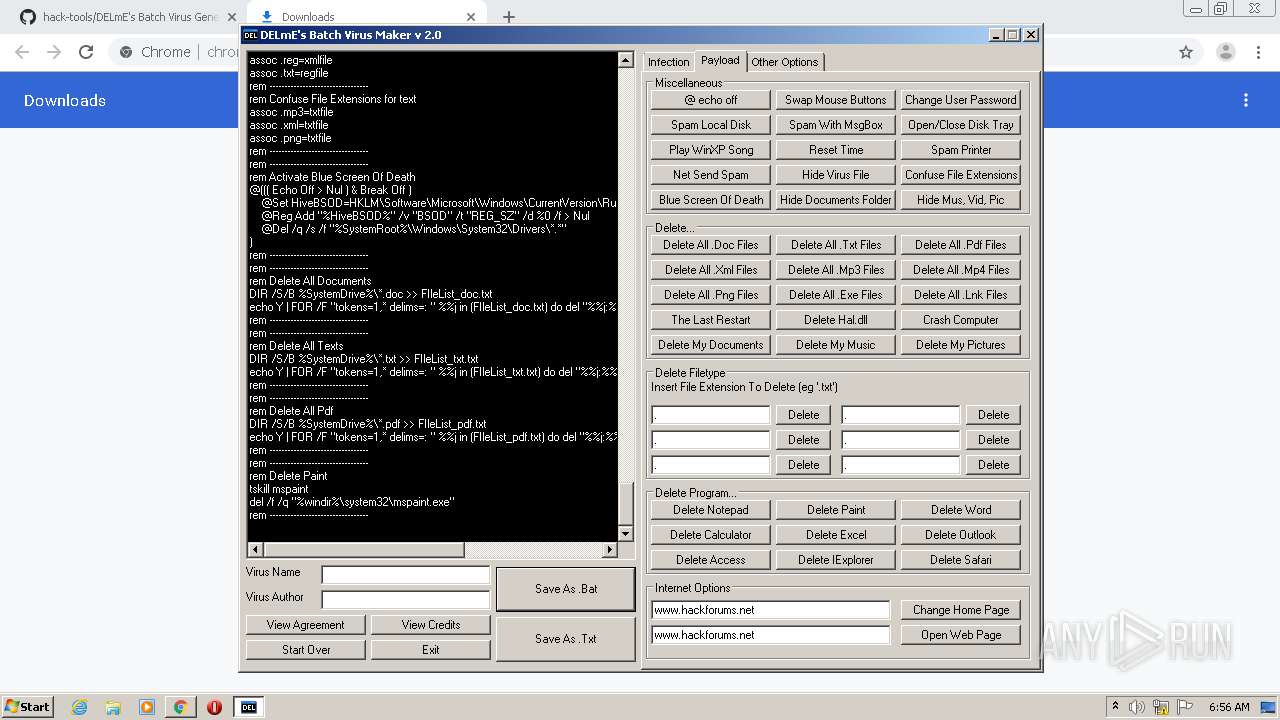
Task: Click Spam Local Disk button
Action: pyautogui.click(x=711, y=125)
